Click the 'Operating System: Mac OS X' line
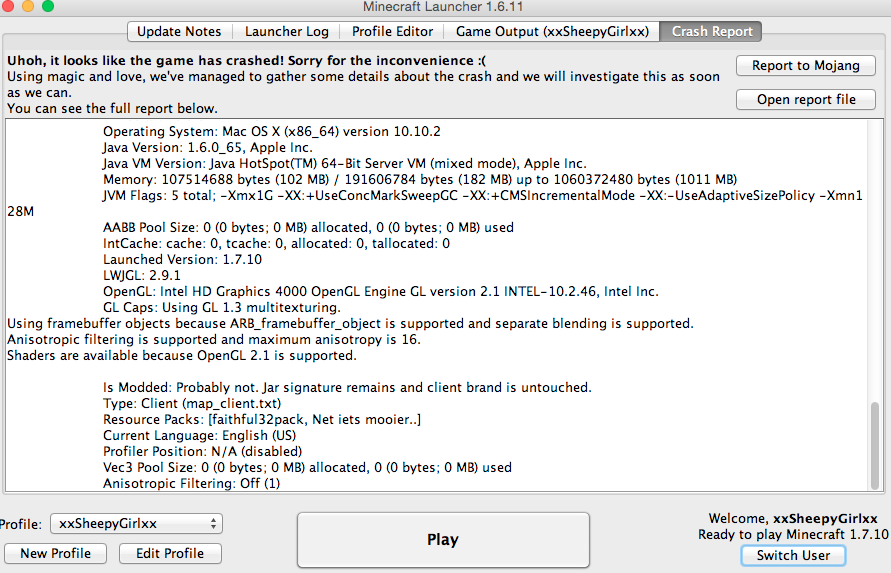Image resolution: width=891 pixels, height=573 pixels. coord(272,131)
